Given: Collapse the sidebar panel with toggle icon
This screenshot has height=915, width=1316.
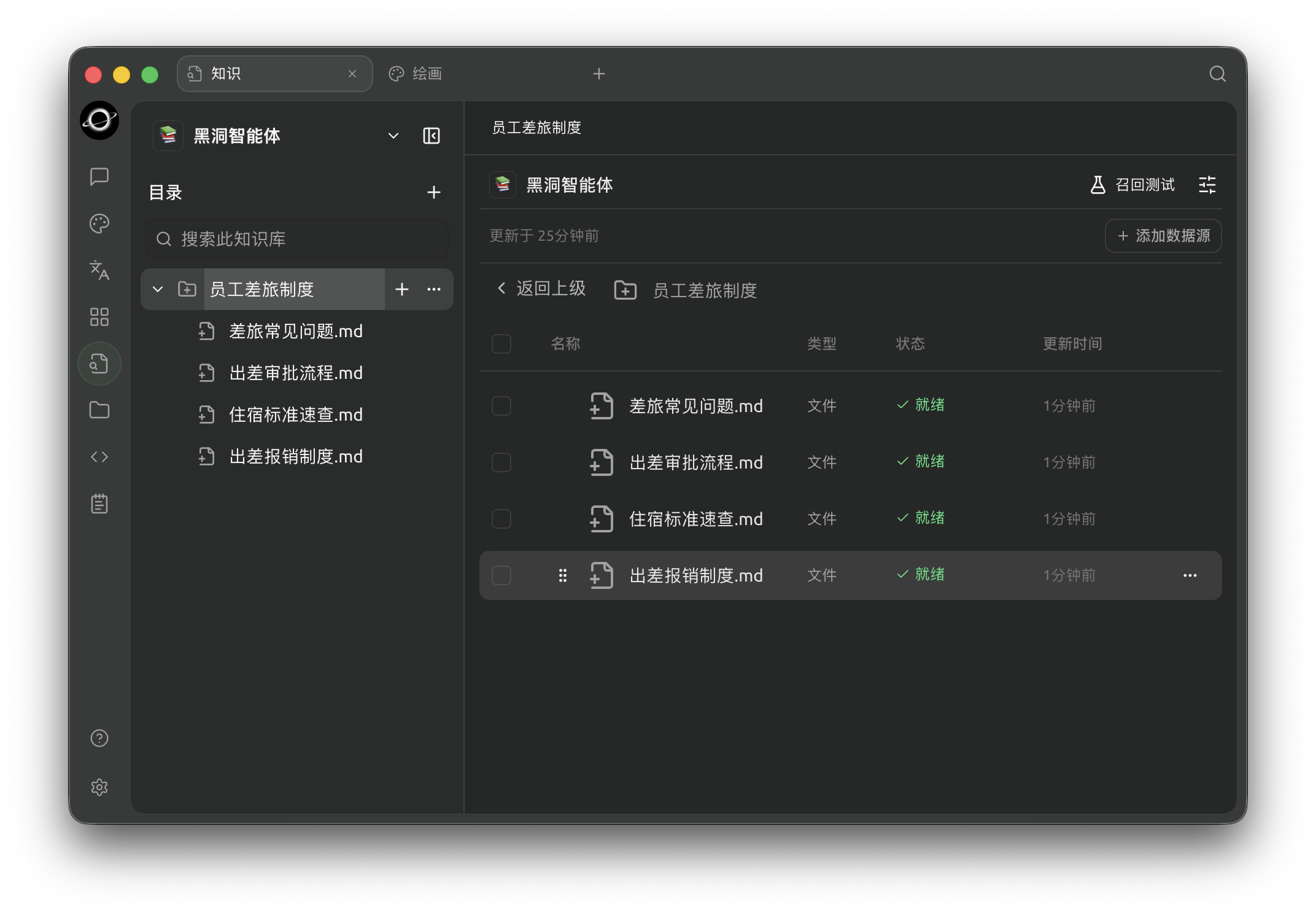Looking at the screenshot, I should point(432,136).
